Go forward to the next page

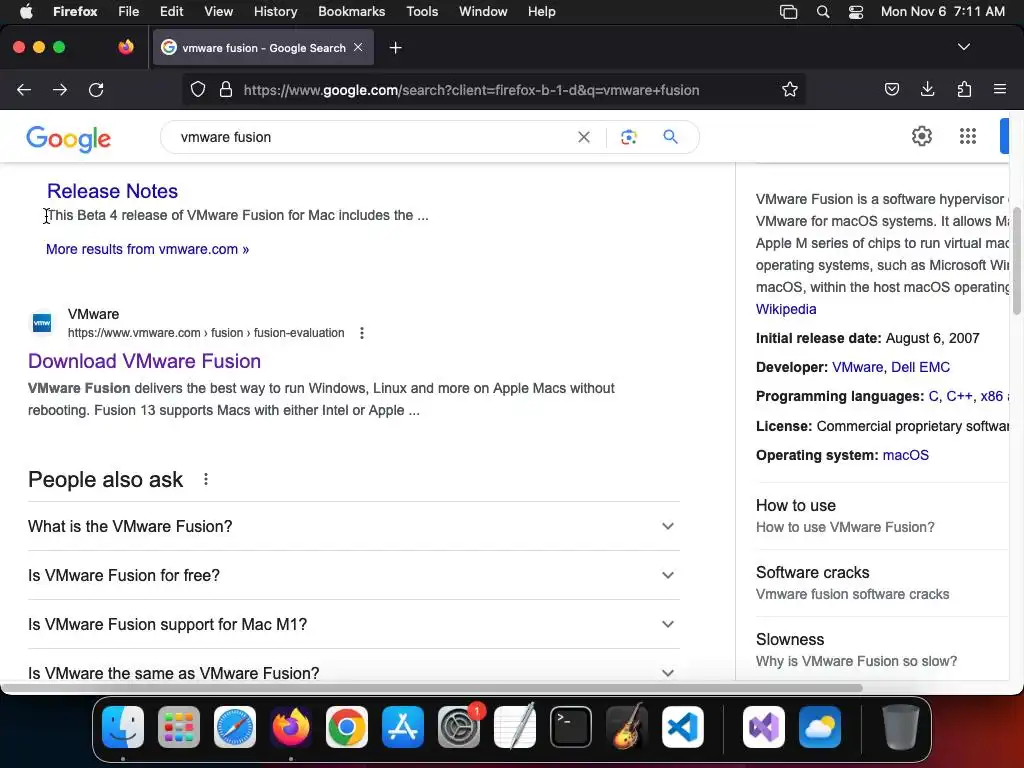click(x=60, y=89)
